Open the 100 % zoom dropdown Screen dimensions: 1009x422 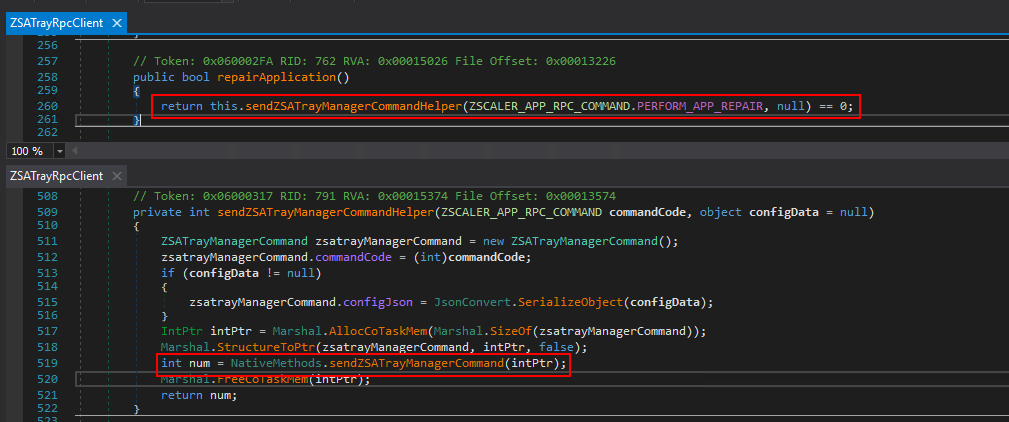pyautogui.click(x=60, y=151)
